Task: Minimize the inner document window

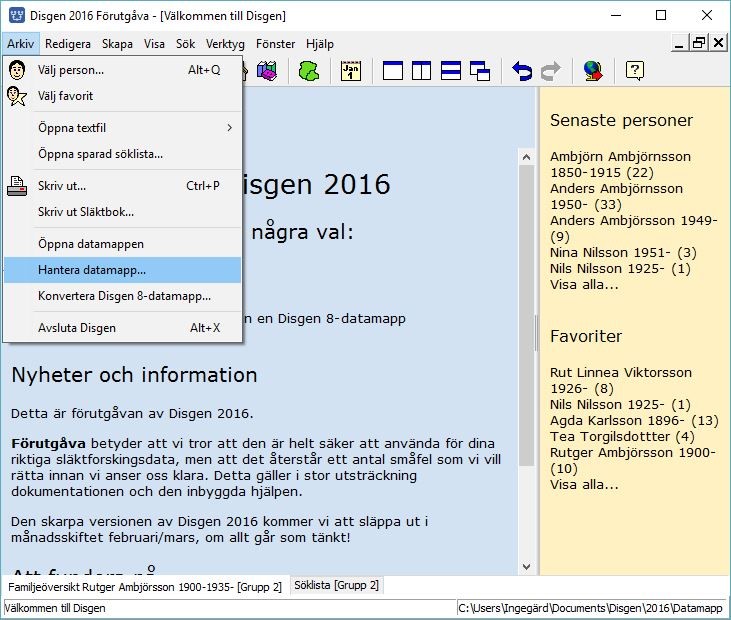Action: point(679,43)
